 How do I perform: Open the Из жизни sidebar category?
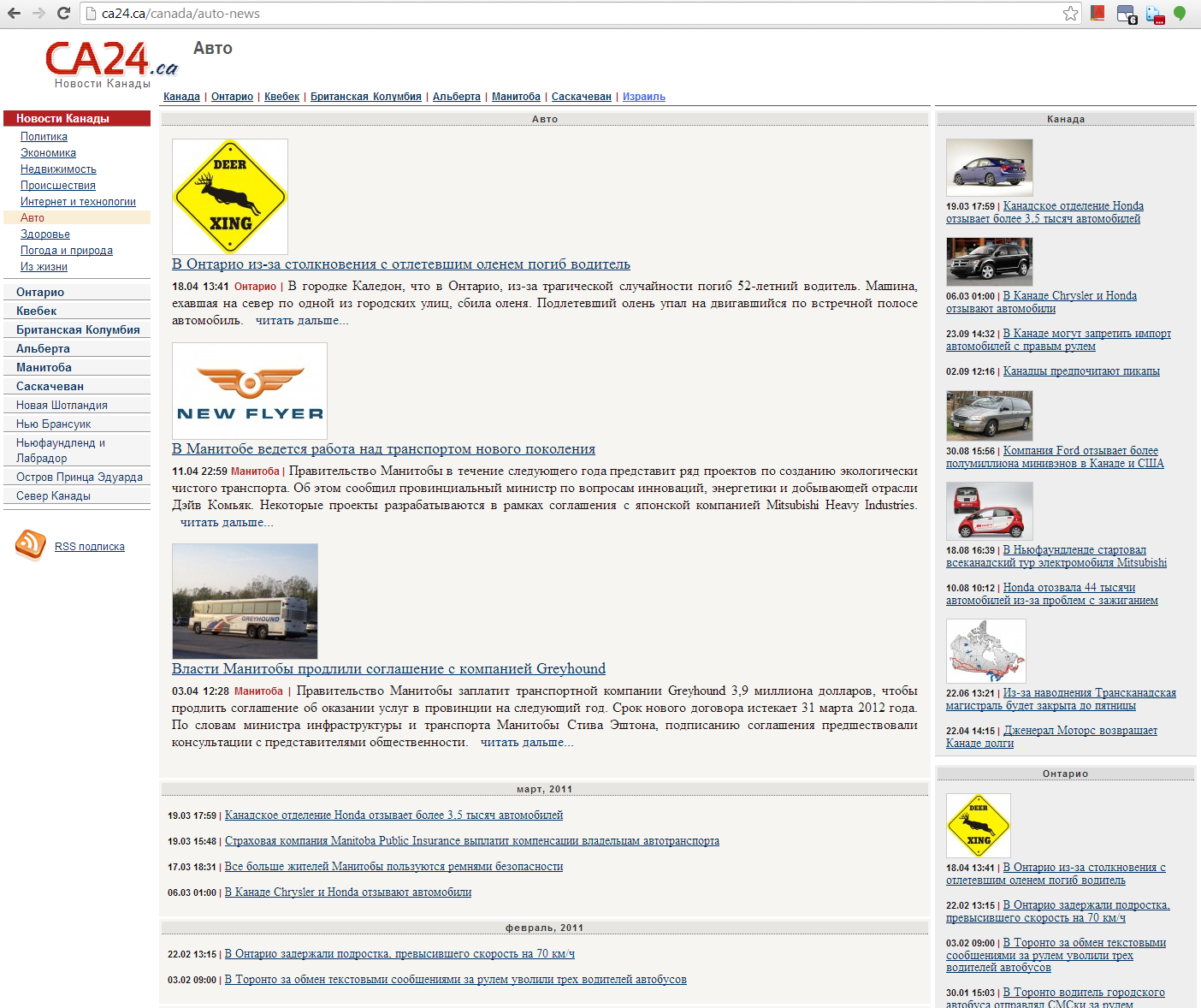44,267
